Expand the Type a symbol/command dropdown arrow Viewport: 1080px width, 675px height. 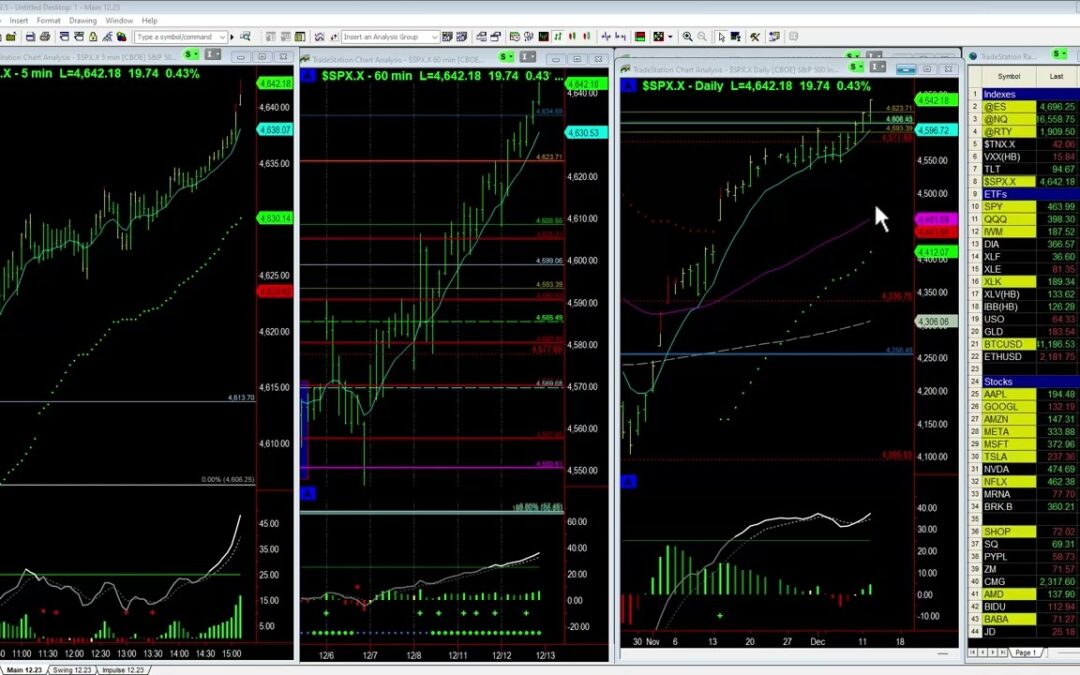tap(222, 37)
